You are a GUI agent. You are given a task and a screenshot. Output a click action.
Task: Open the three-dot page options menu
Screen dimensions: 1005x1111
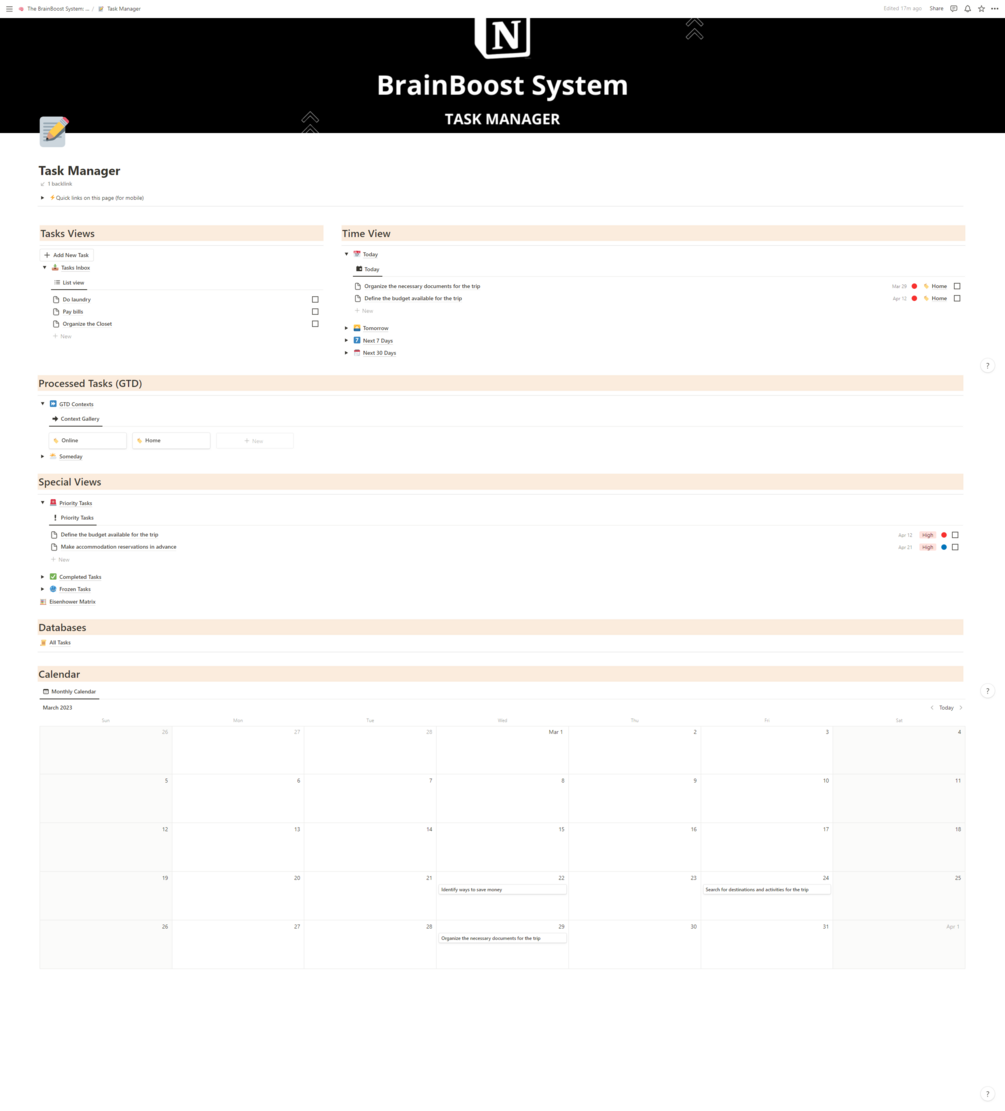click(994, 9)
